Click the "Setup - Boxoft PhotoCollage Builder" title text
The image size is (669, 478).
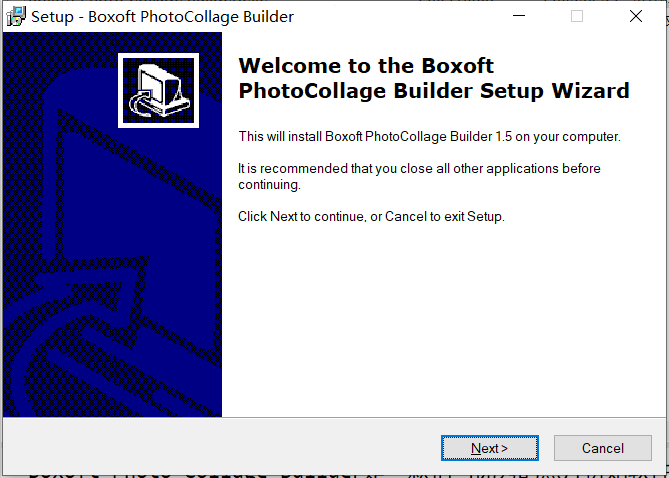[163, 17]
